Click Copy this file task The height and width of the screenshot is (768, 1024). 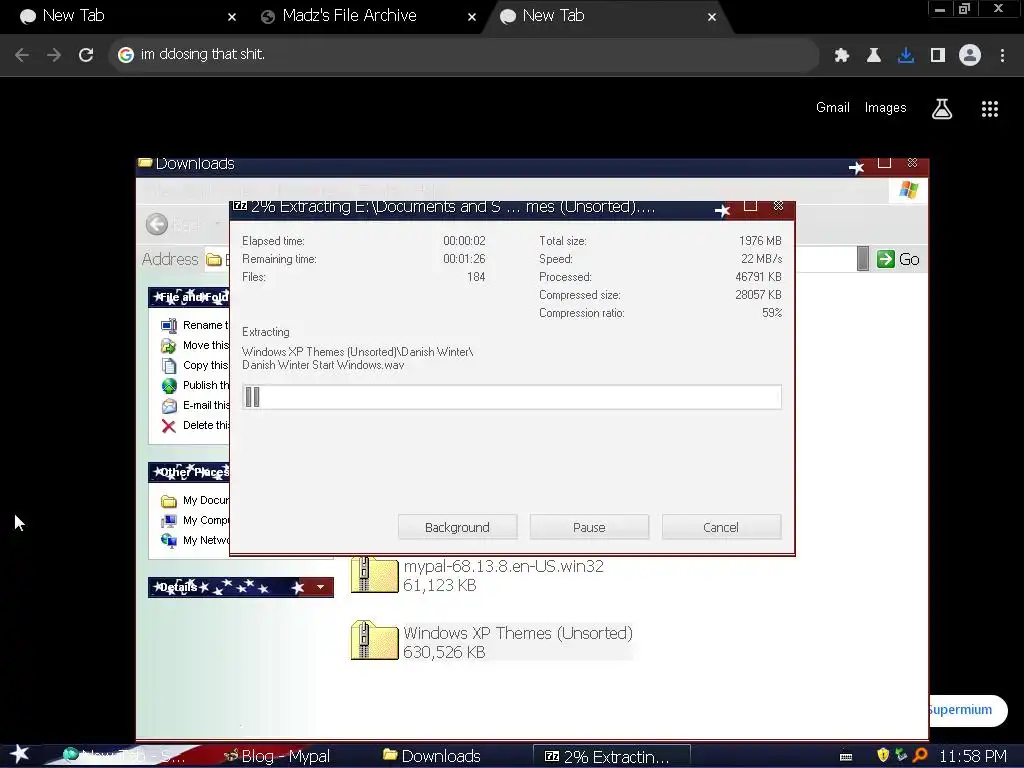(195, 366)
